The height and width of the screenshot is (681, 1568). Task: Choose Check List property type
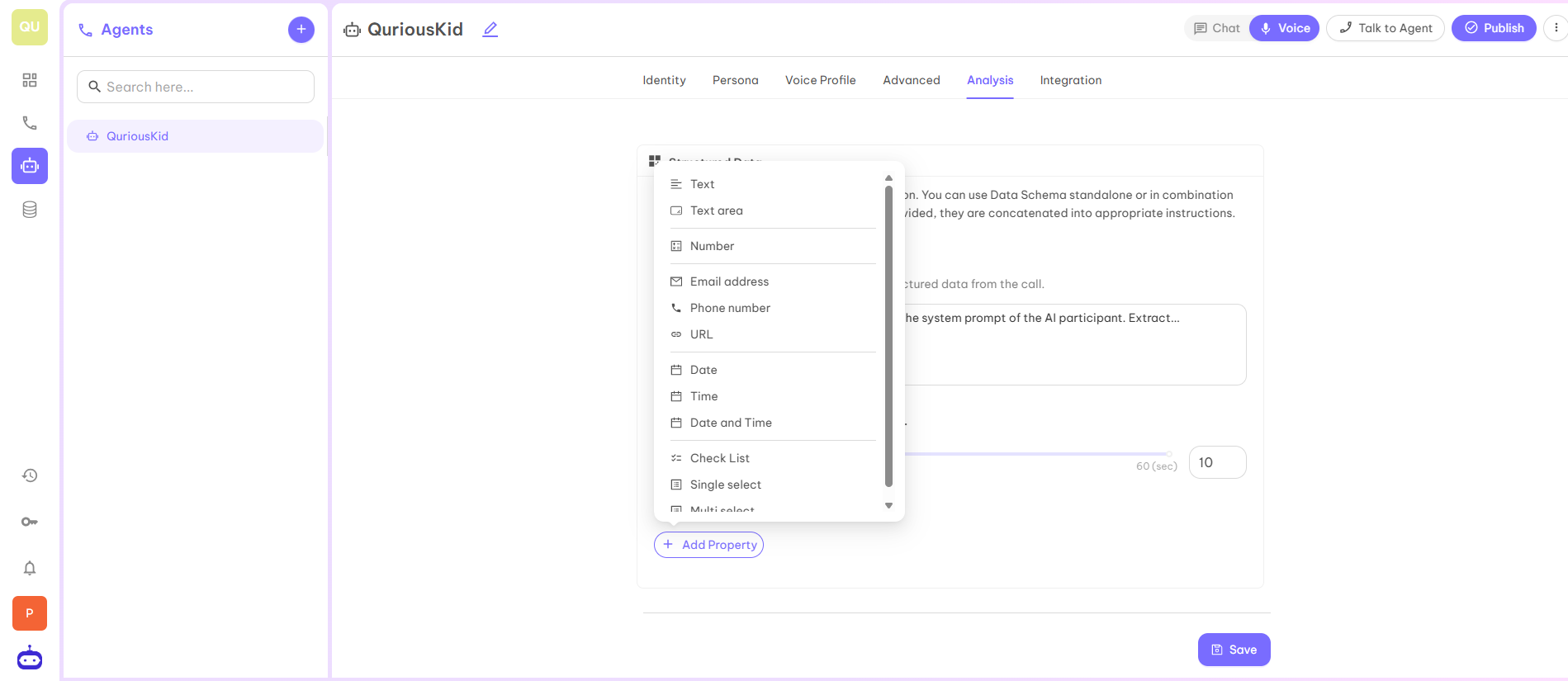(x=773, y=458)
